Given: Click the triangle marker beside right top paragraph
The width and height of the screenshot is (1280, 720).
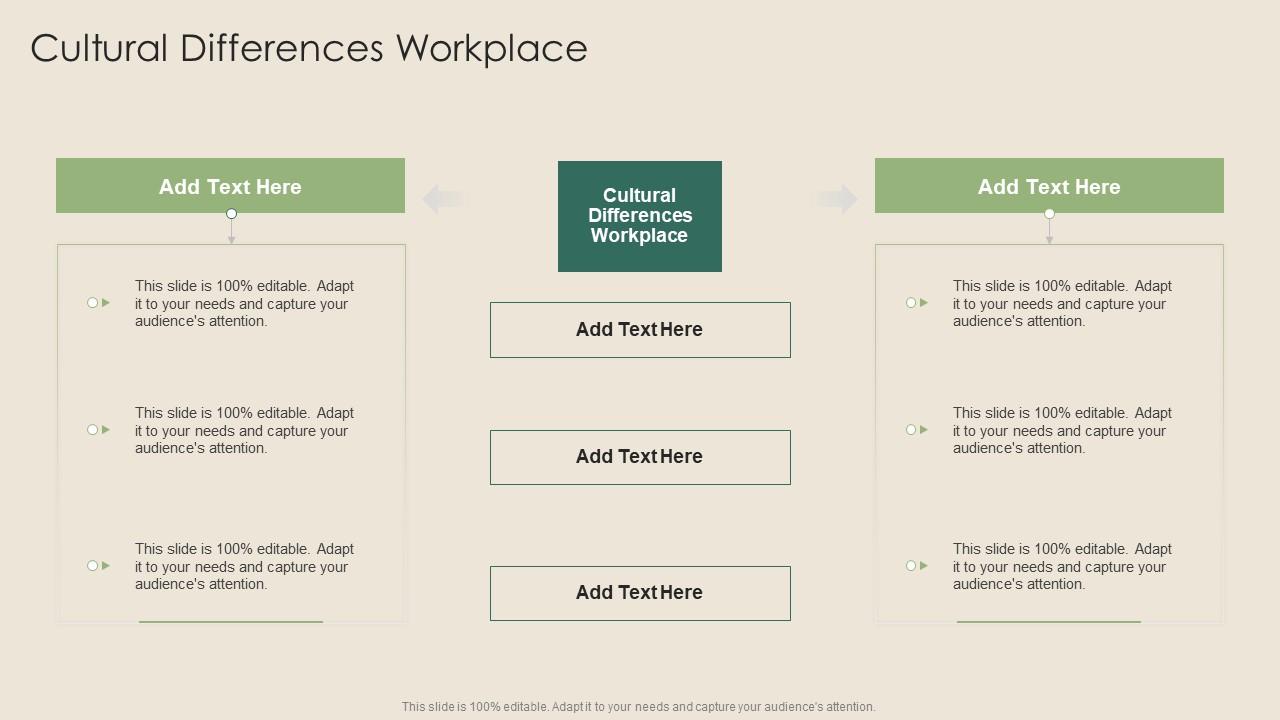Looking at the screenshot, I should [x=922, y=302].
